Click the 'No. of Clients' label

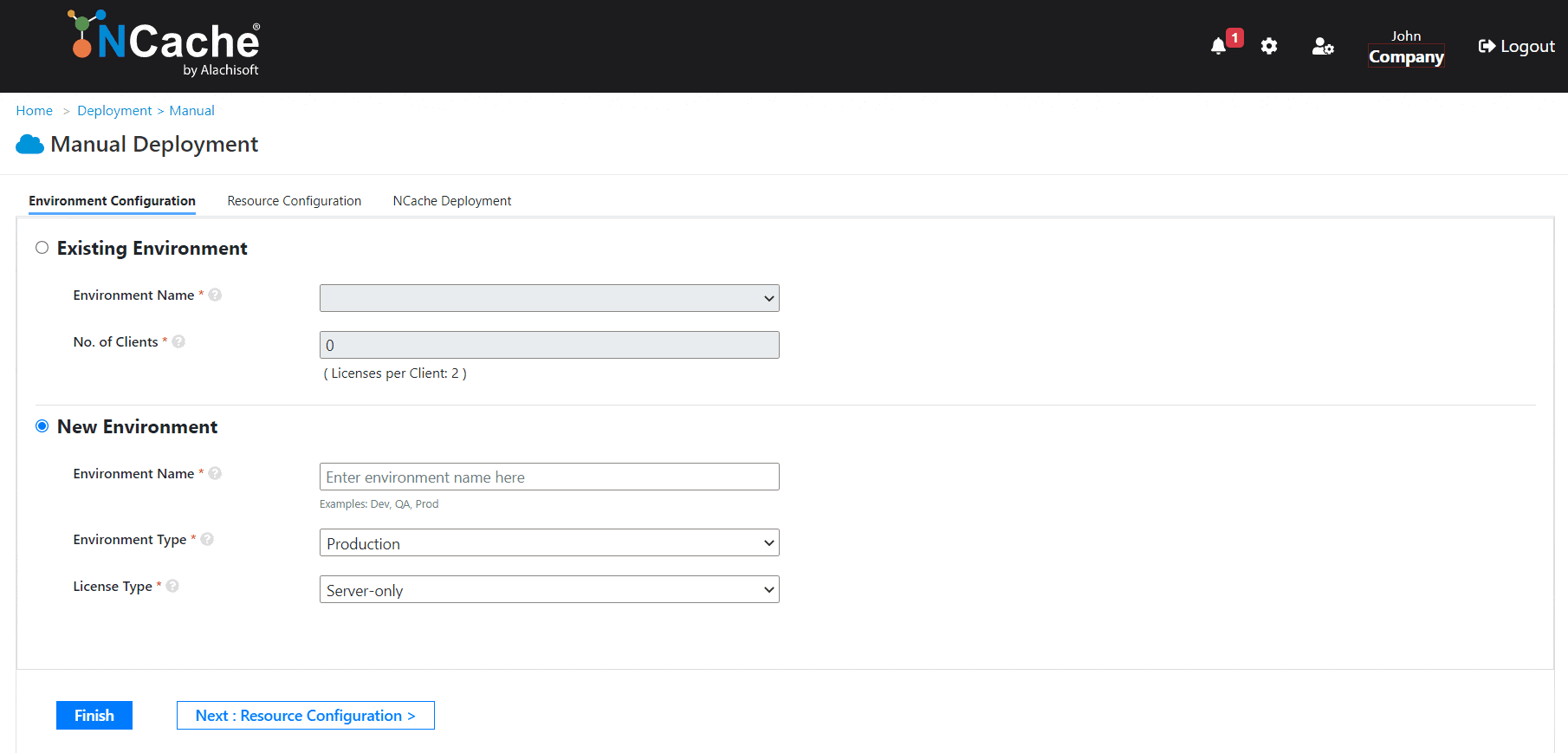[x=115, y=342]
